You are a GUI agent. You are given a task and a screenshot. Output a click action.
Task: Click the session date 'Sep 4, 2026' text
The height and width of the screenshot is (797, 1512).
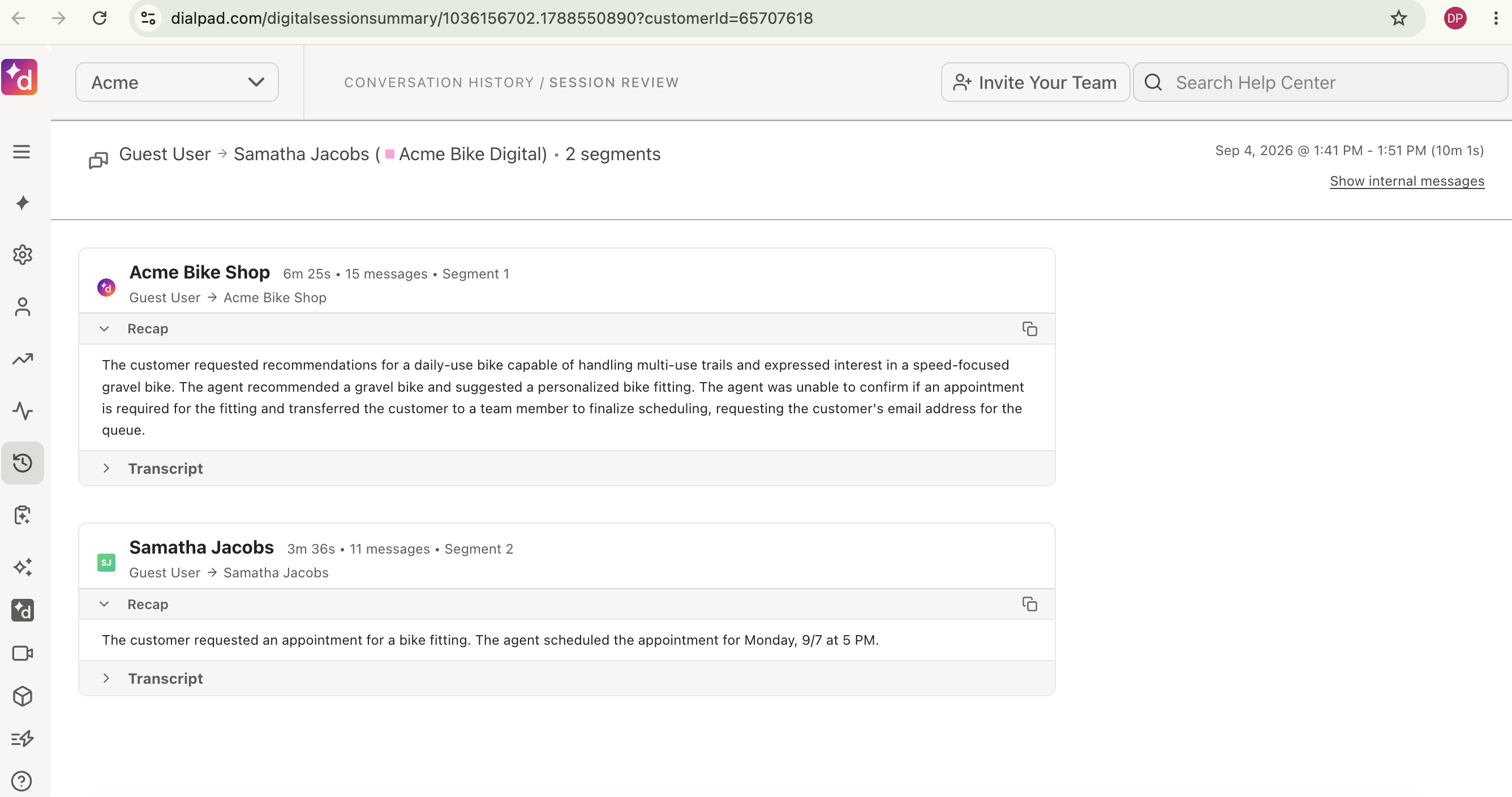point(1254,151)
